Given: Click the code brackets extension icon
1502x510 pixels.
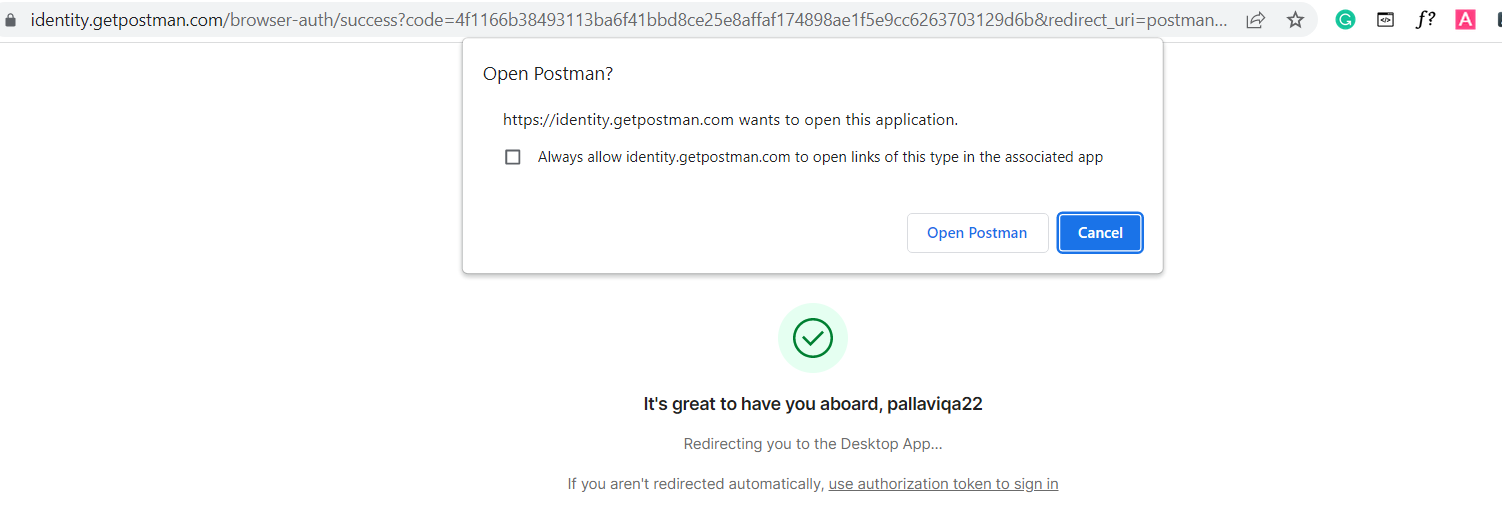Looking at the screenshot, I should click(1385, 19).
